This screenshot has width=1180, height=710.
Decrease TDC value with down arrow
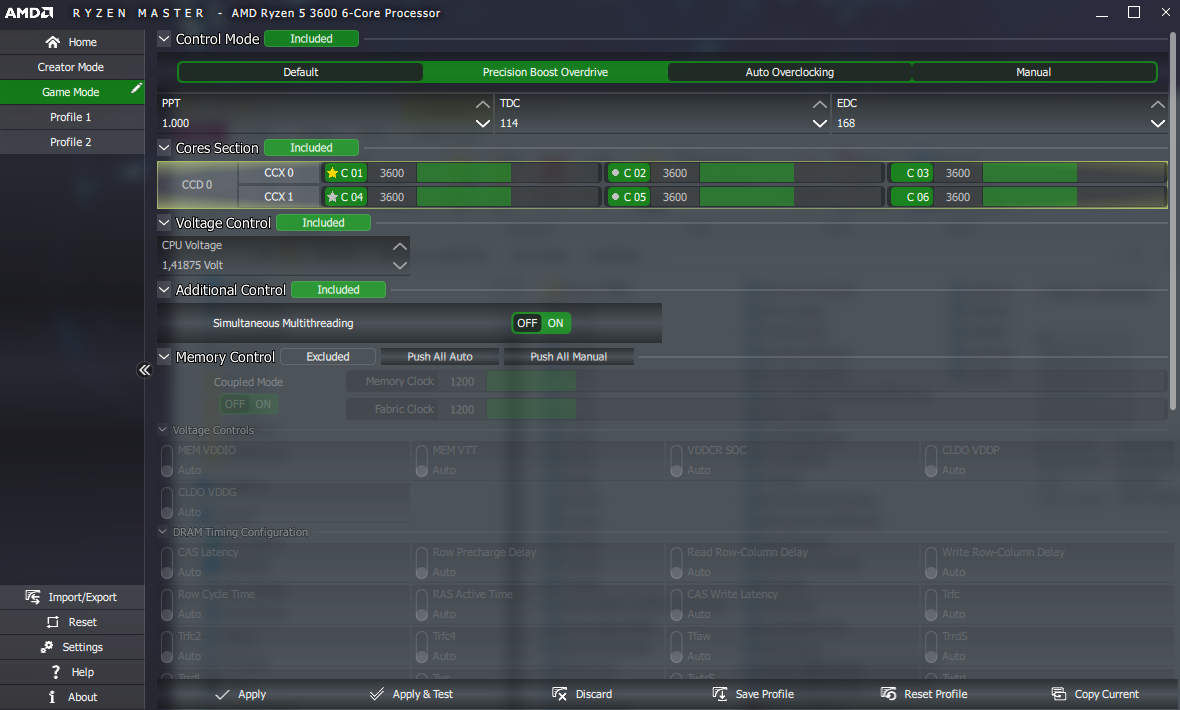[820, 123]
